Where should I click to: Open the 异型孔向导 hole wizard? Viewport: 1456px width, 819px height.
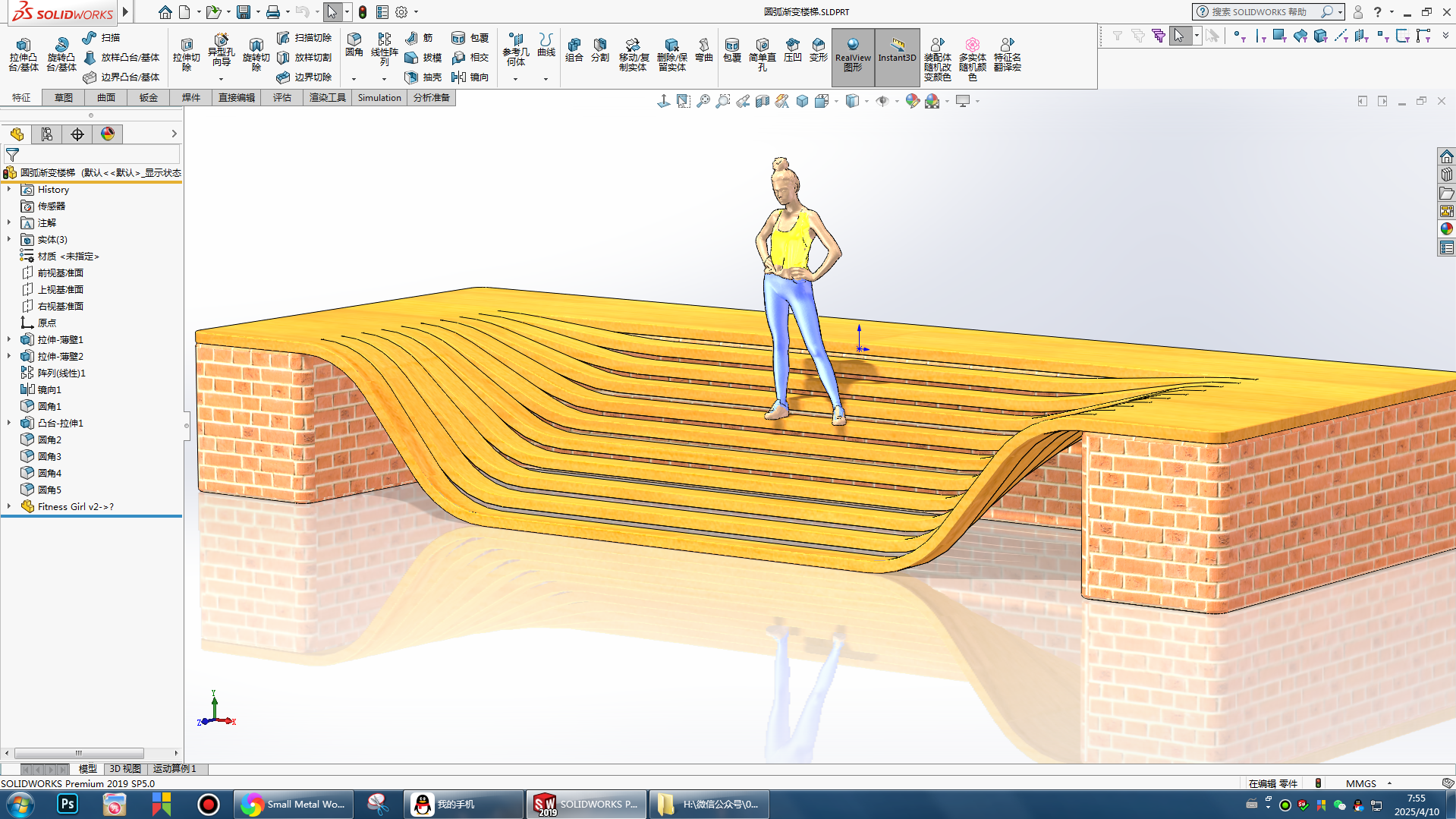(221, 50)
